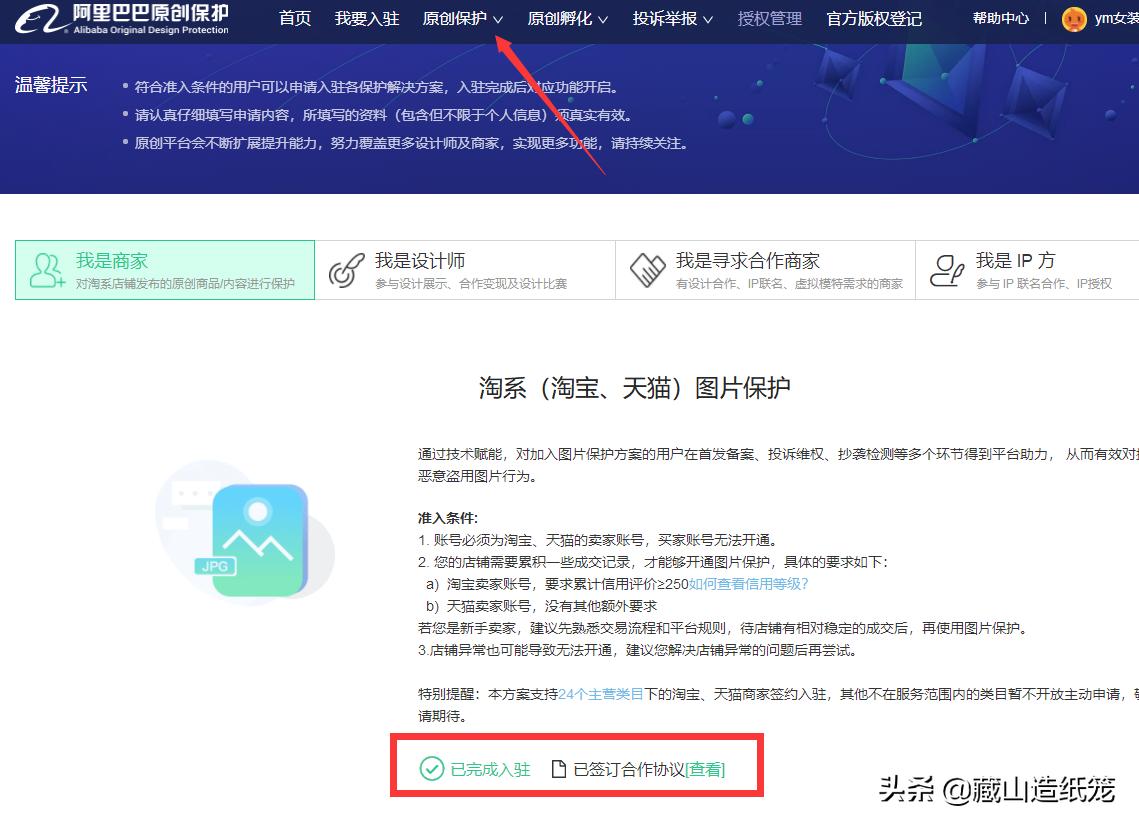Viewport: 1139px width, 827px height.
Task: Click the tag icon beside 我是寻求合作商家
Action: pos(648,268)
